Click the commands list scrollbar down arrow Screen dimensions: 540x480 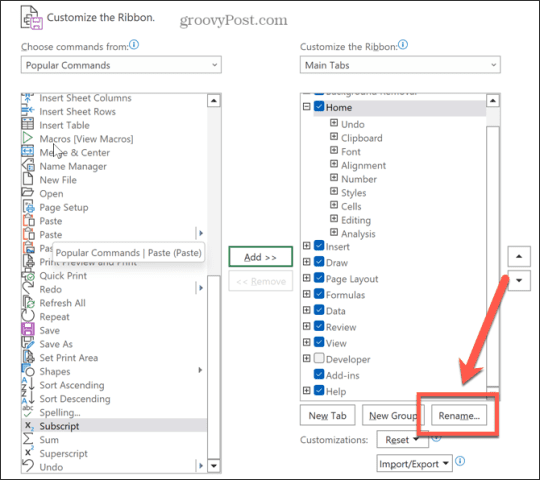[214, 466]
